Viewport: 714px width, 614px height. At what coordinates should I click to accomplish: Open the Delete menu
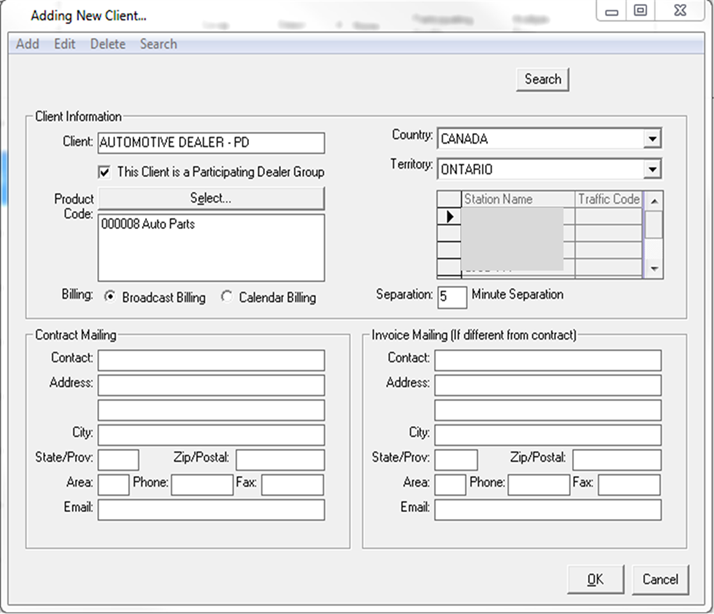(108, 44)
